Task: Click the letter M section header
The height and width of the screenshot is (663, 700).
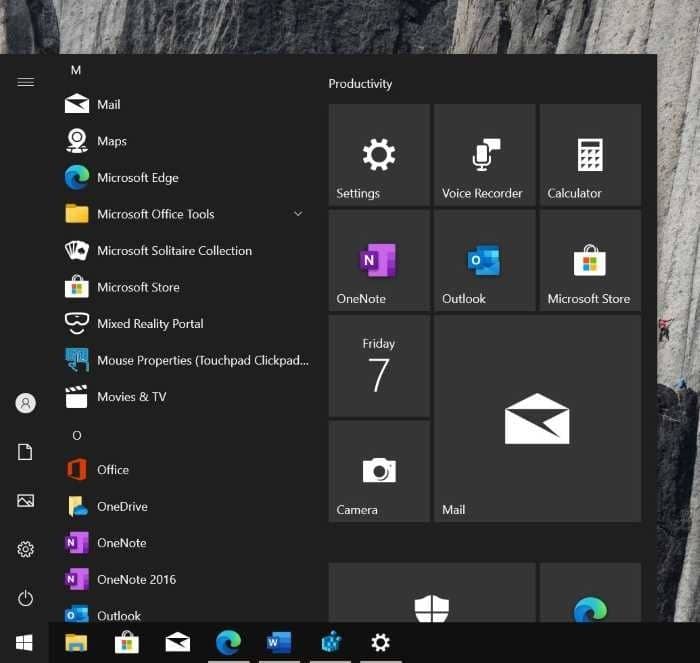Action: coord(76,70)
